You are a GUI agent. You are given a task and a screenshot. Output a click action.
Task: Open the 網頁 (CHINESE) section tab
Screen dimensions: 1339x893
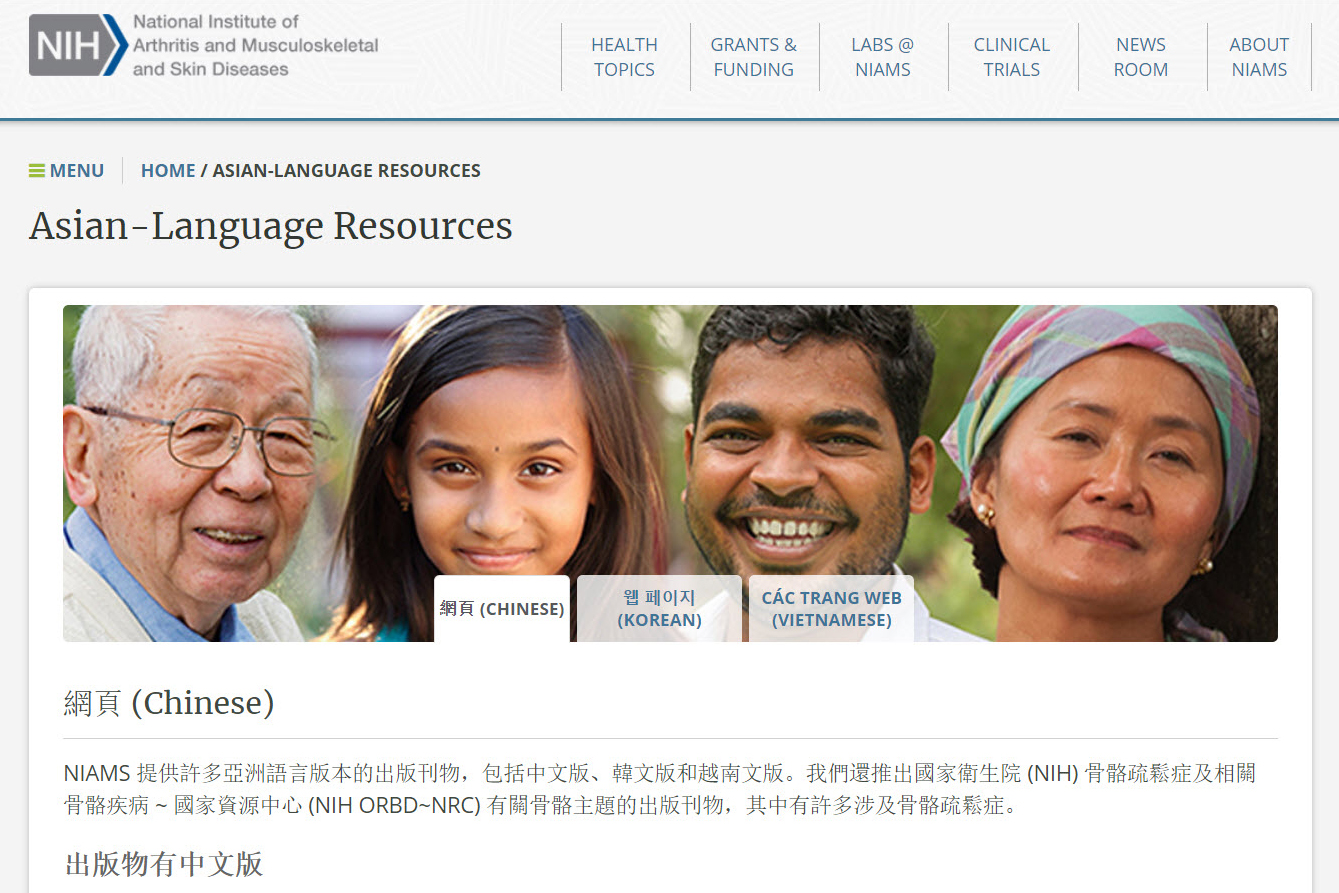click(x=502, y=608)
